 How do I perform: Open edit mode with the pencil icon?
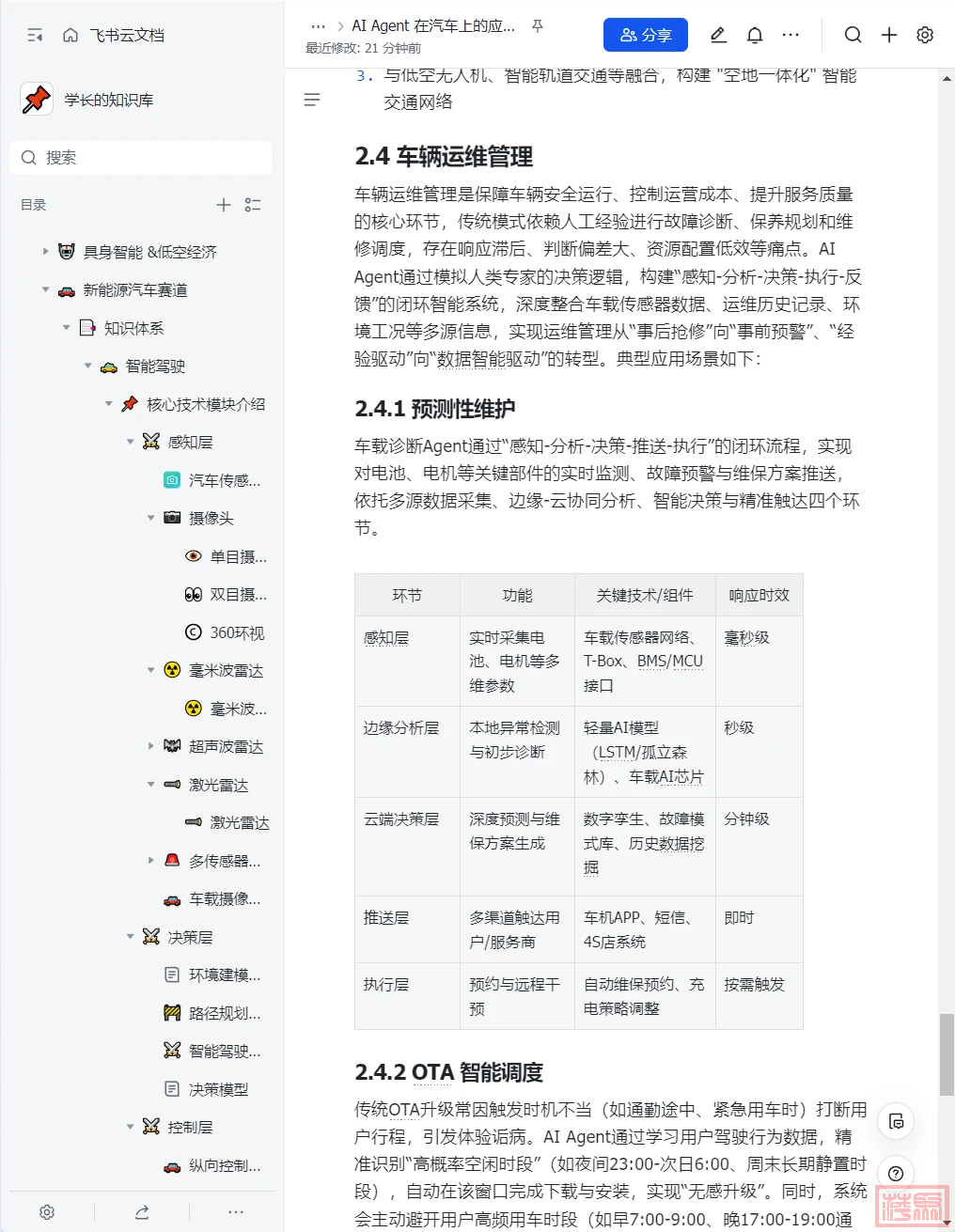click(x=718, y=35)
